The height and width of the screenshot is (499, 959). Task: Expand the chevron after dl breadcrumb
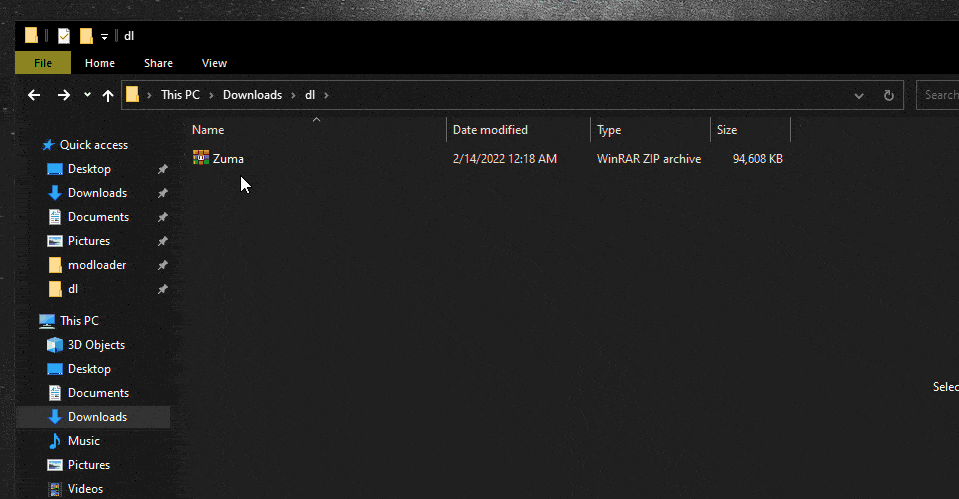coord(327,95)
